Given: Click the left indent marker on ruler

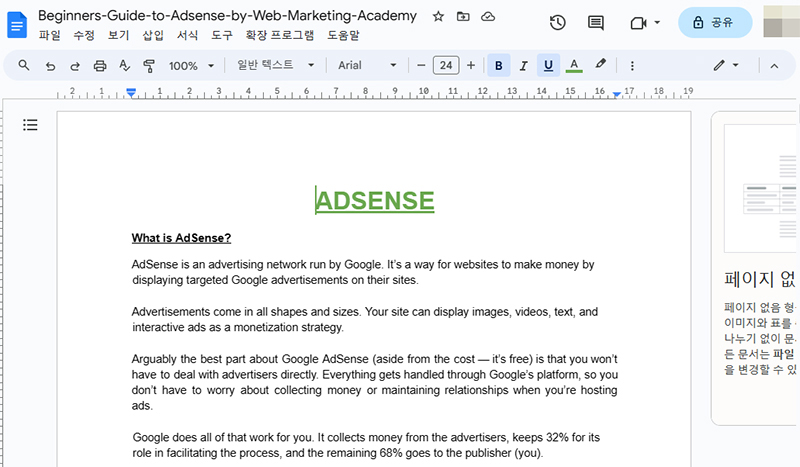Looking at the screenshot, I should point(131,93).
